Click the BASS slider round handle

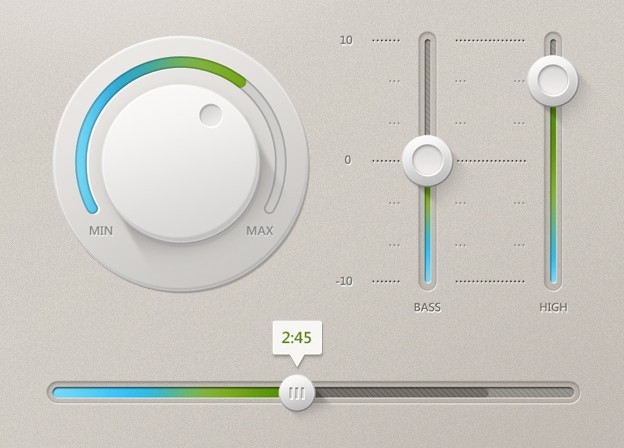click(427, 160)
